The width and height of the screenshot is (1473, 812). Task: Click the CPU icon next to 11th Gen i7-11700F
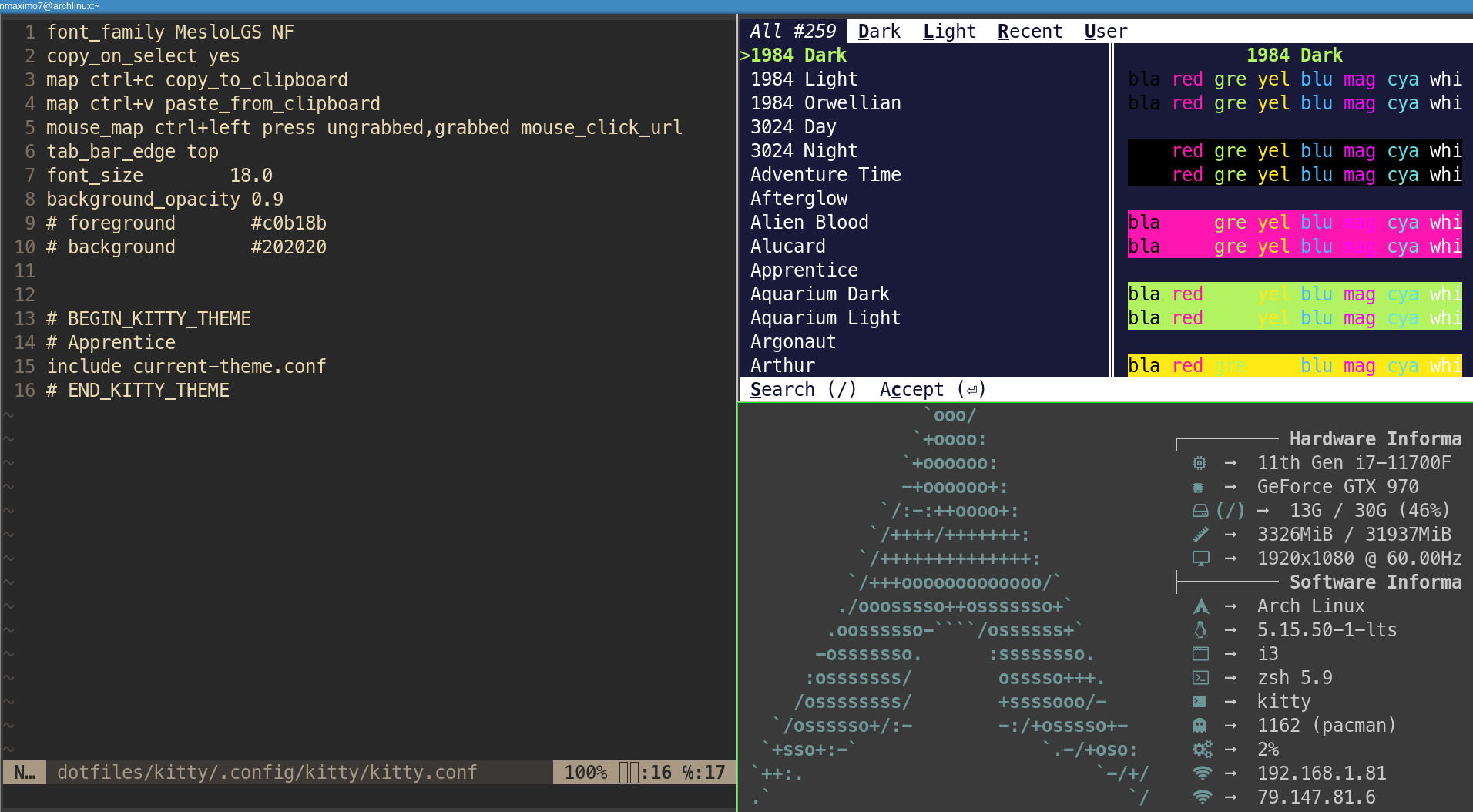point(1200,462)
